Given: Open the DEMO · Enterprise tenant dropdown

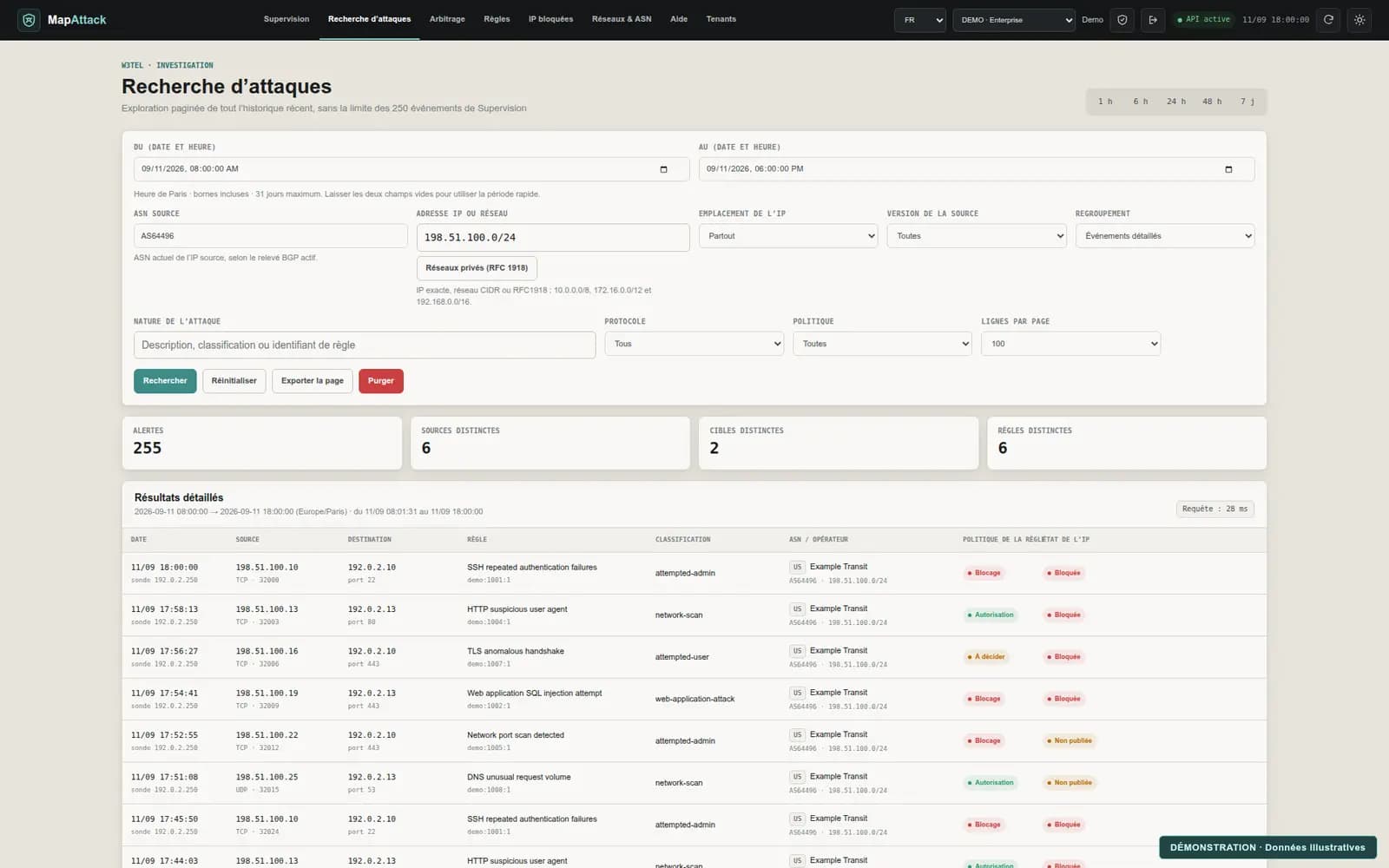Looking at the screenshot, I should pos(1014,20).
